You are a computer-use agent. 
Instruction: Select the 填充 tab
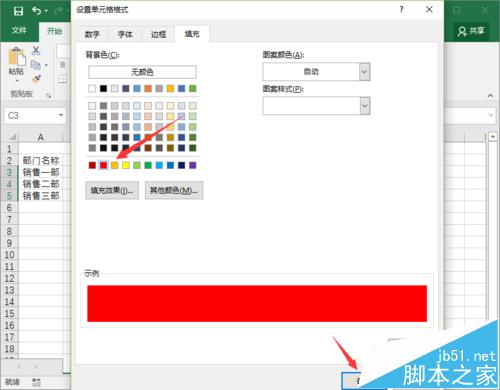(192, 34)
